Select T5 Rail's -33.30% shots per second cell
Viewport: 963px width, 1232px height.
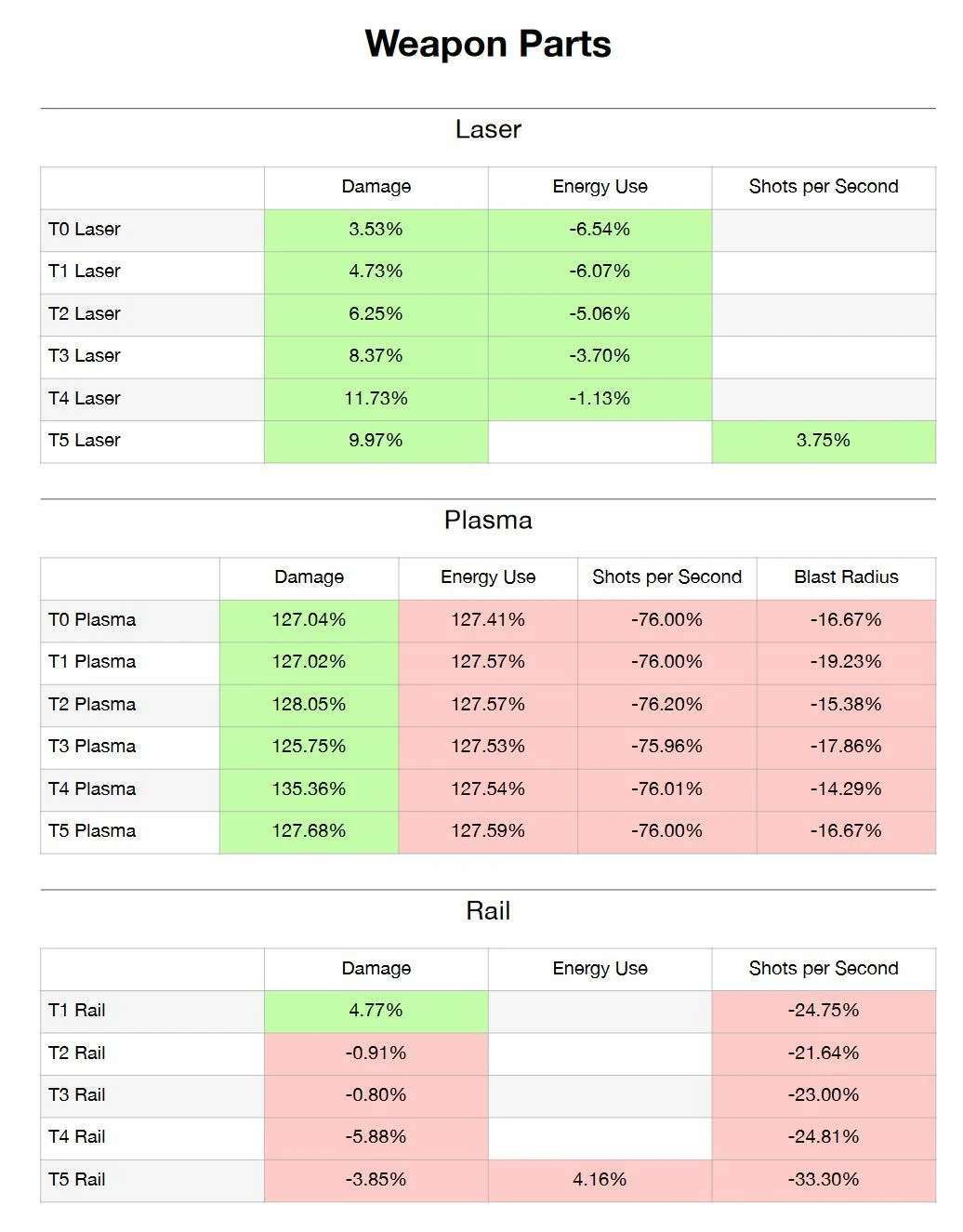[823, 1180]
